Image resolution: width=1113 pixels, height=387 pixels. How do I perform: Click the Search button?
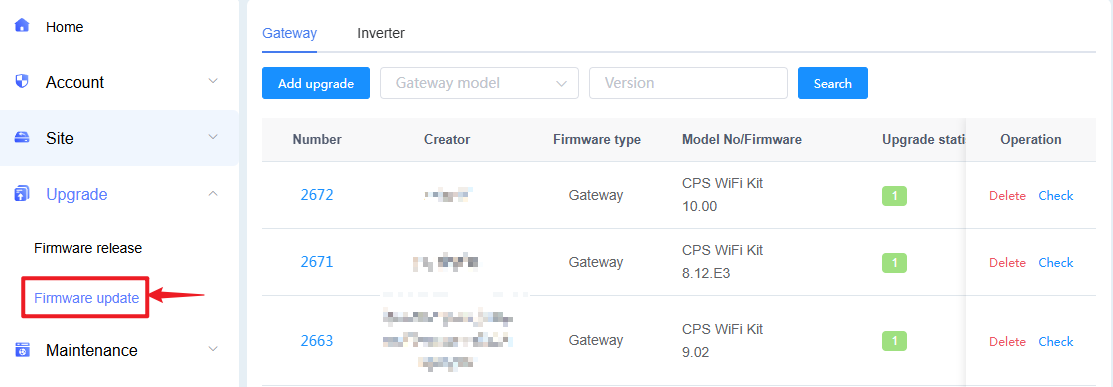point(833,83)
